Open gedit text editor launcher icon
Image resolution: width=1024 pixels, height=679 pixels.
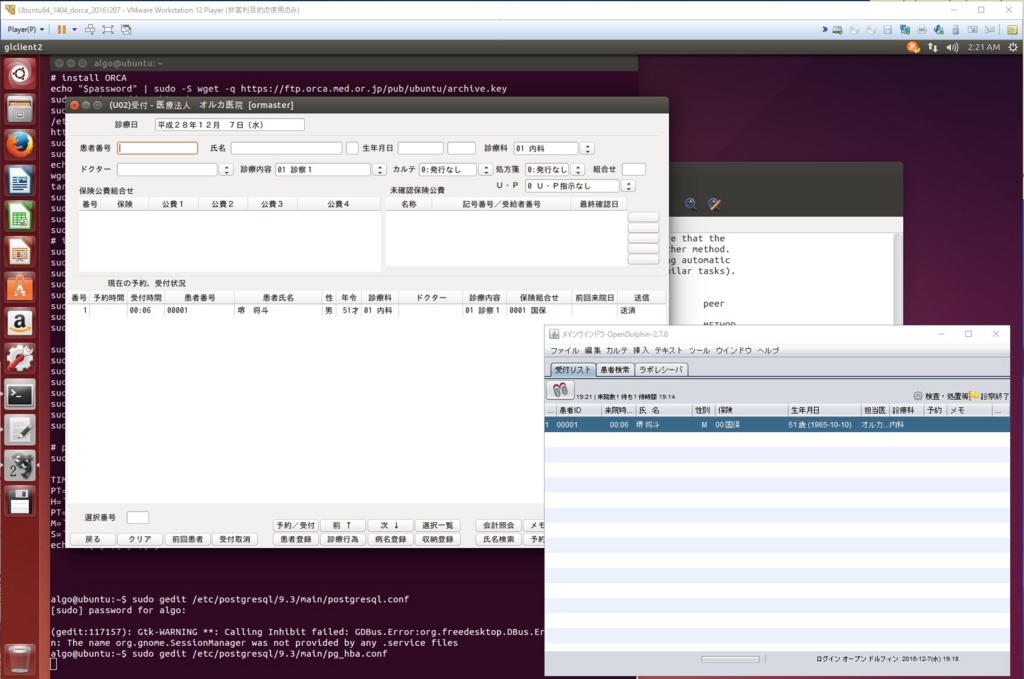point(20,430)
